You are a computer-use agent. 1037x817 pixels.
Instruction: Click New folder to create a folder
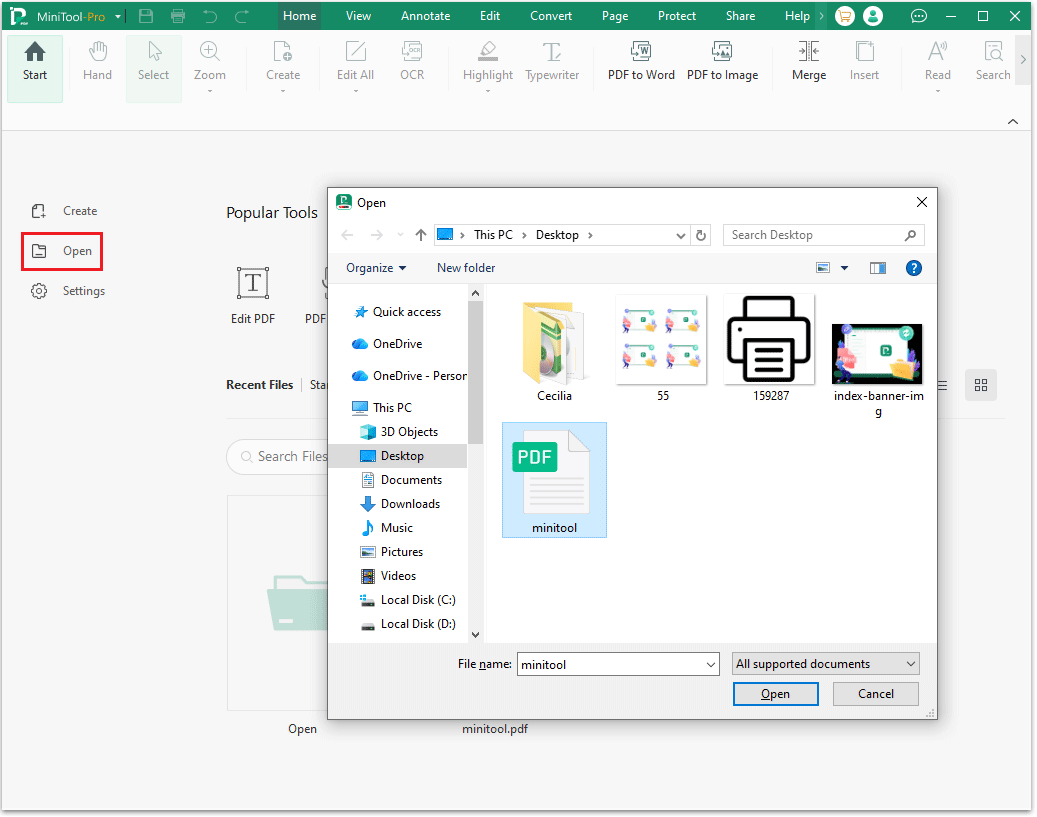(466, 267)
